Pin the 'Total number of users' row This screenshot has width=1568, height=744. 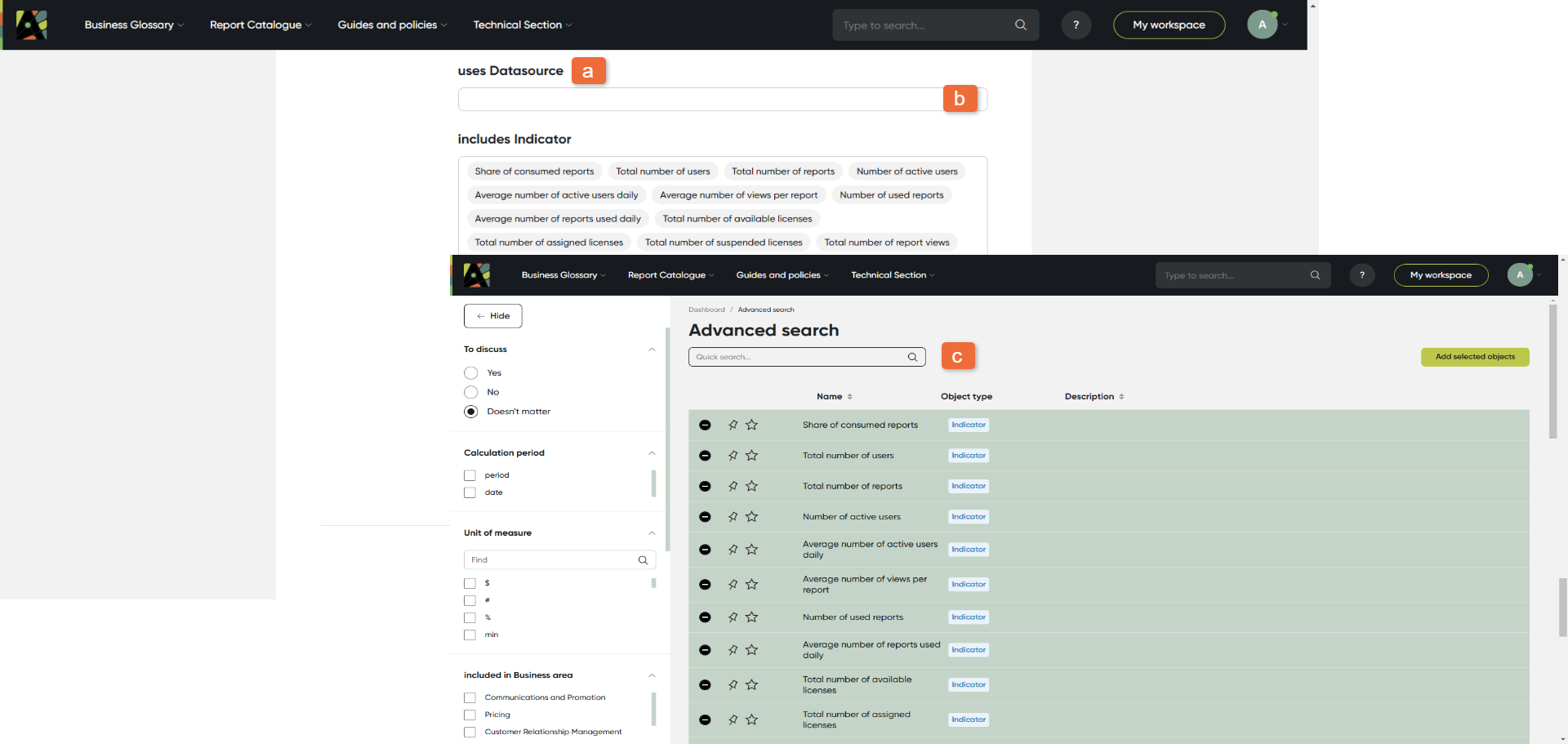point(733,456)
